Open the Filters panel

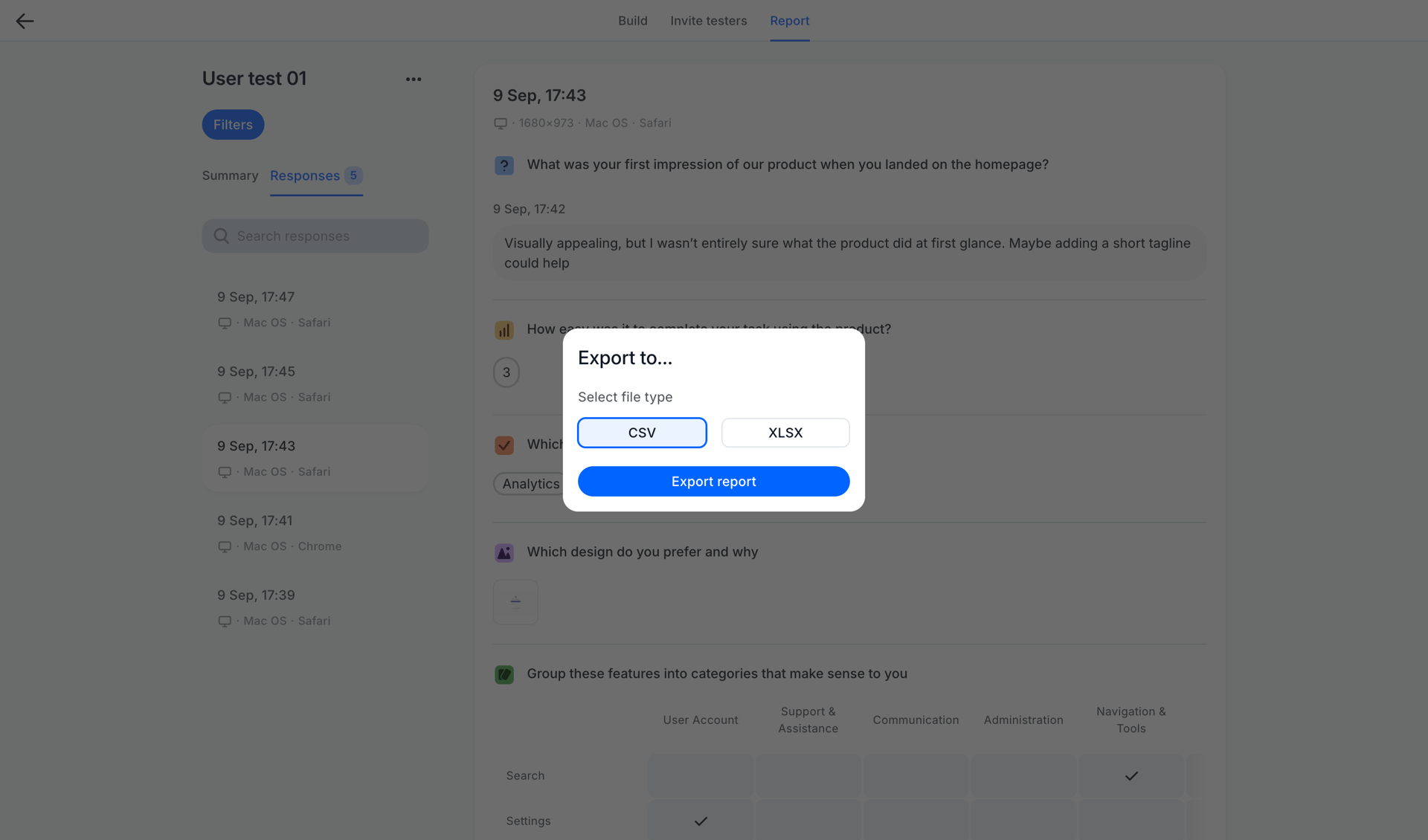(x=232, y=124)
